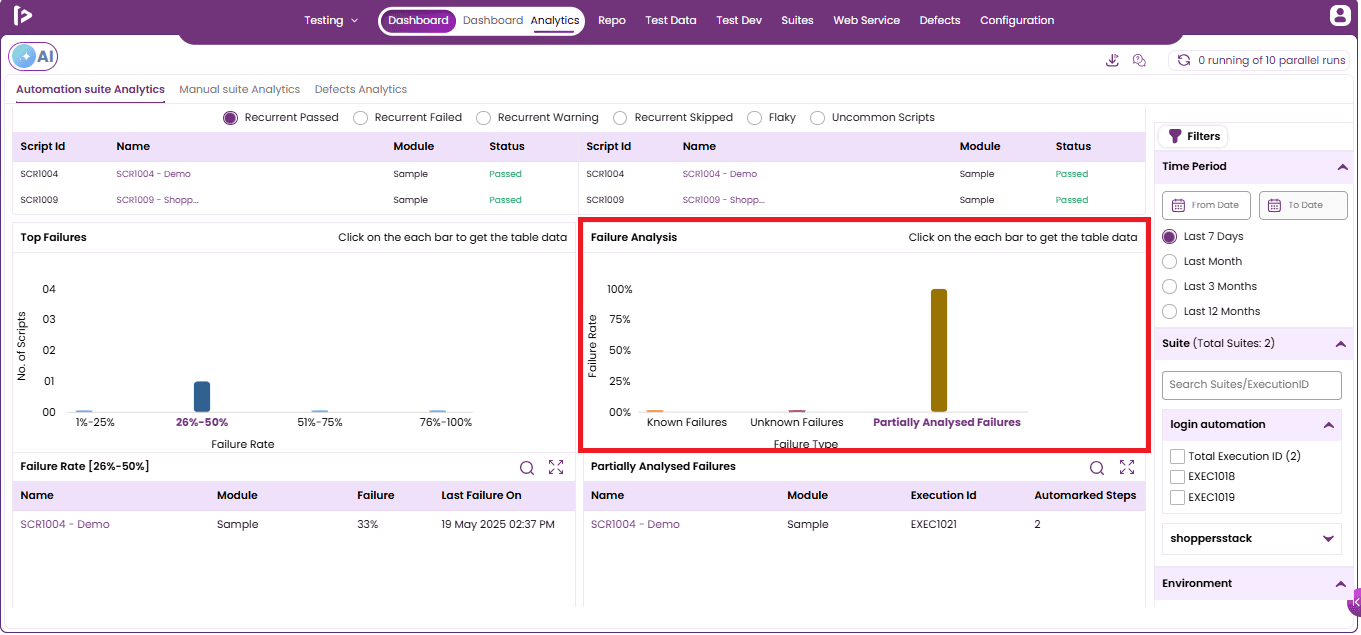This screenshot has height=635, width=1361.
Task: Click search icon in Partially Analysed Failures panel
Action: pos(1097,467)
